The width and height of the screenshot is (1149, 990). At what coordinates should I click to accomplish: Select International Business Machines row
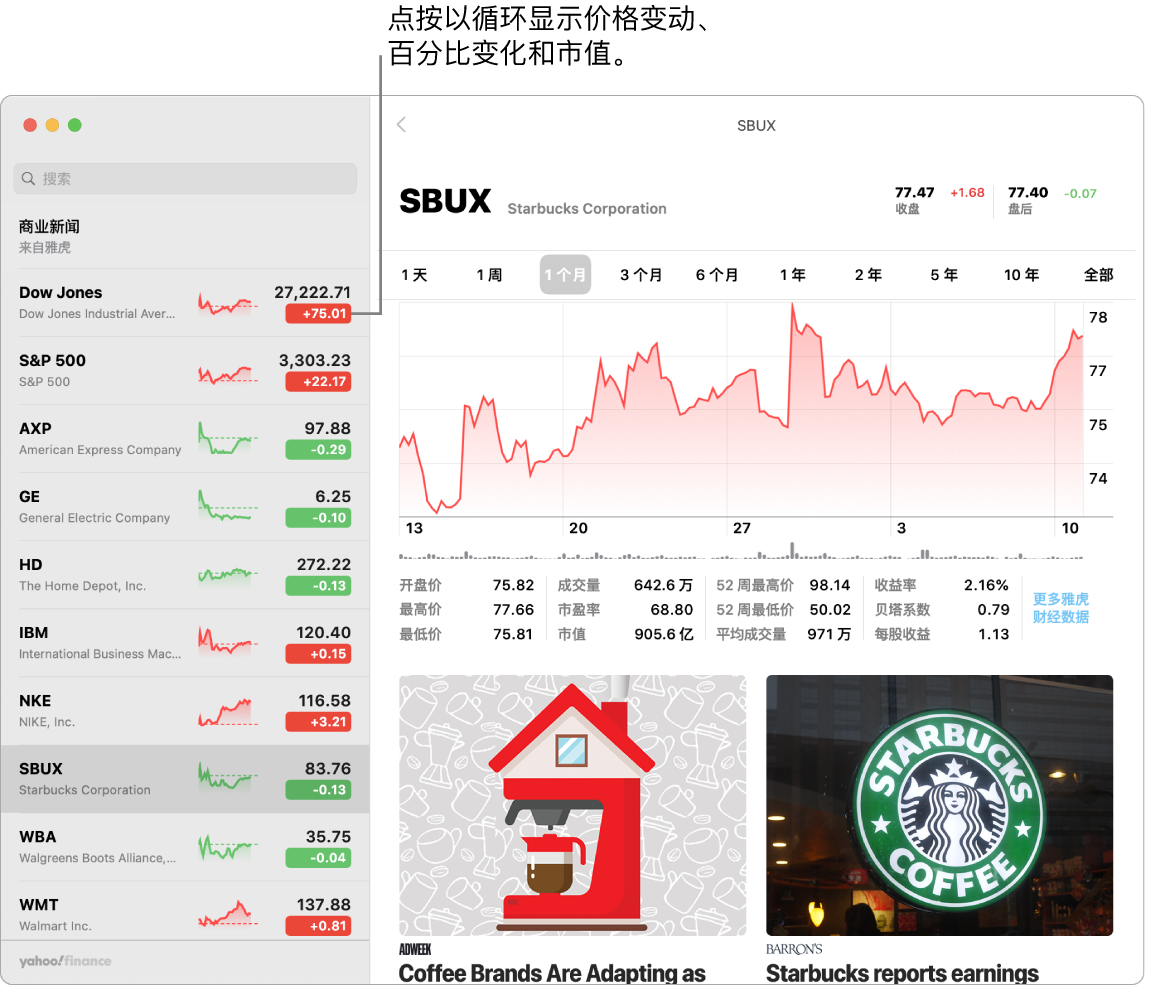point(185,643)
